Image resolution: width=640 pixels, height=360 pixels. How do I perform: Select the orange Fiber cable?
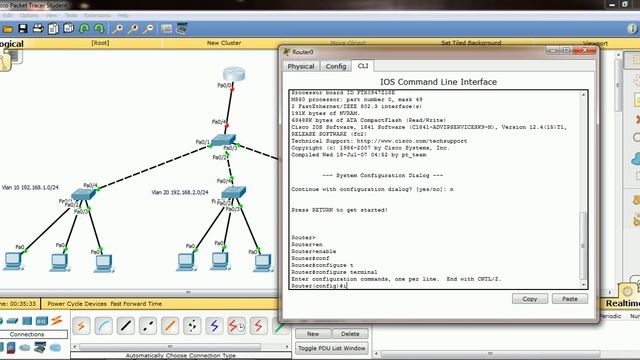tap(170, 326)
